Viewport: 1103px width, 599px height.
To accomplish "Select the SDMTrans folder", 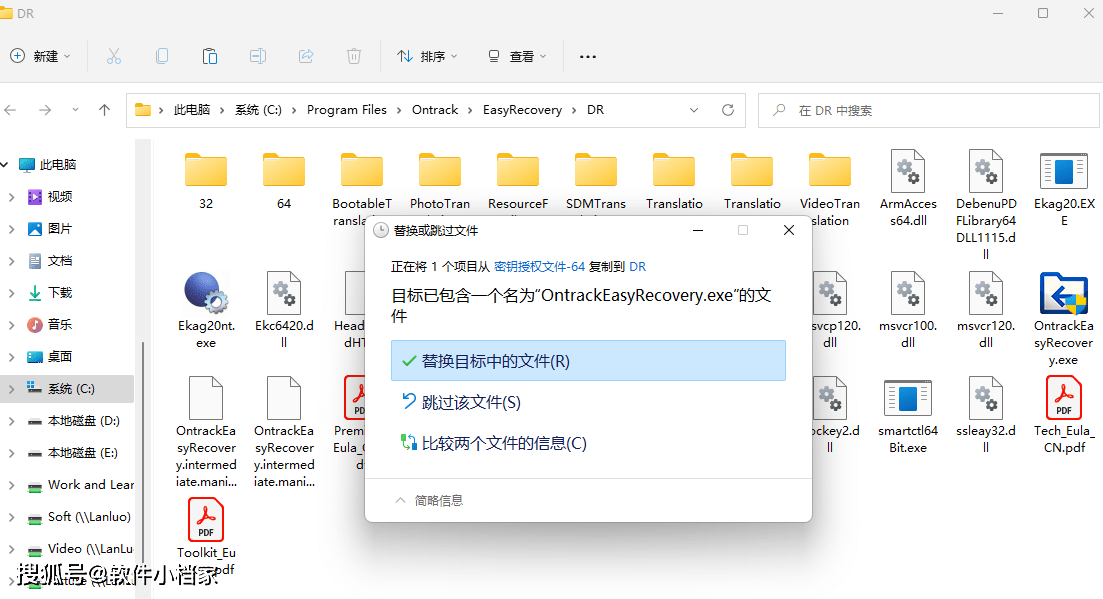I will [597, 181].
